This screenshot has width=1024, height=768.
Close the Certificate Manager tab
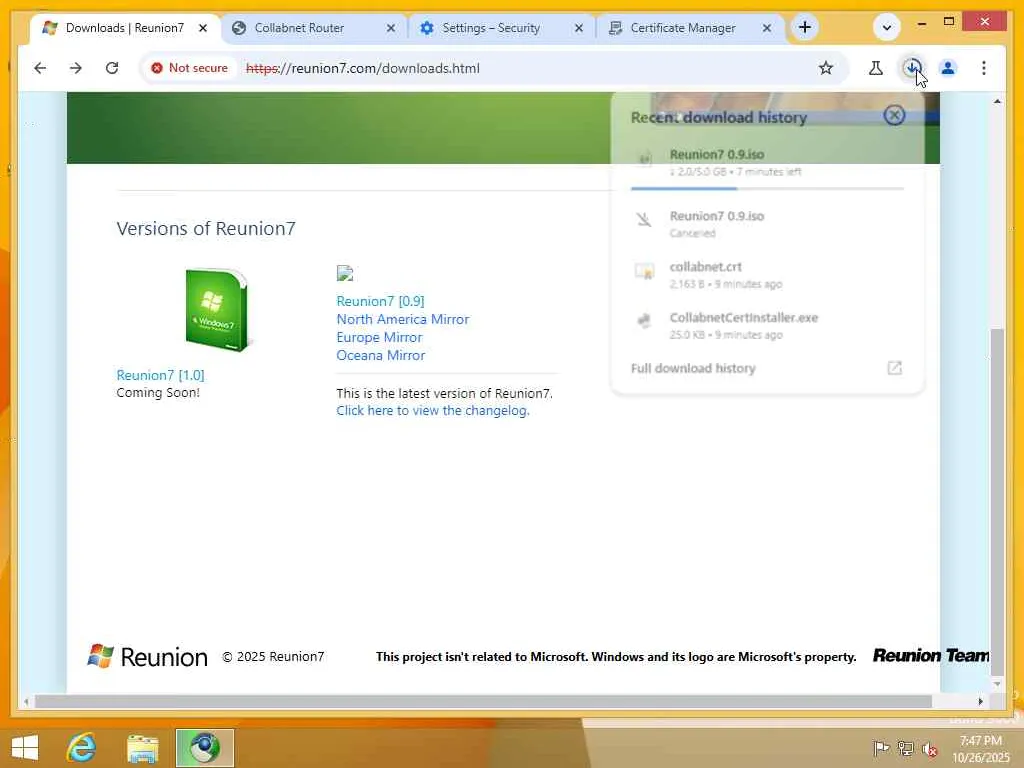767,28
